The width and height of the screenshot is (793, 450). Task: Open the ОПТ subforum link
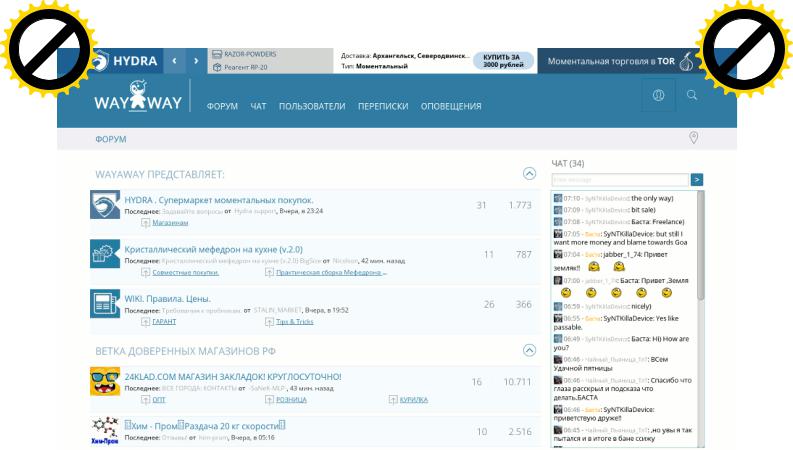pyautogui.click(x=159, y=399)
